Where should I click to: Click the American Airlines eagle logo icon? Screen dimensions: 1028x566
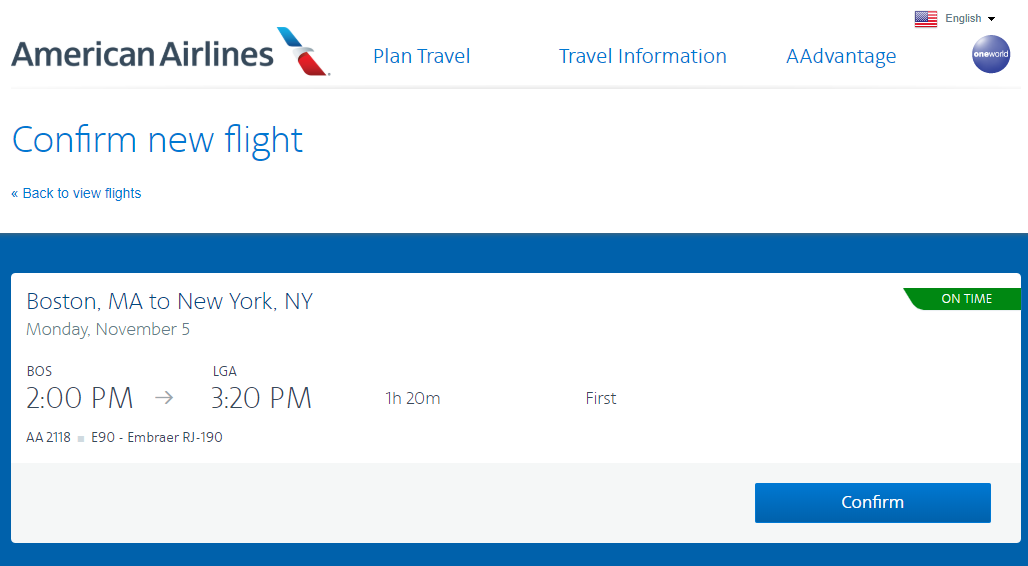[303, 51]
